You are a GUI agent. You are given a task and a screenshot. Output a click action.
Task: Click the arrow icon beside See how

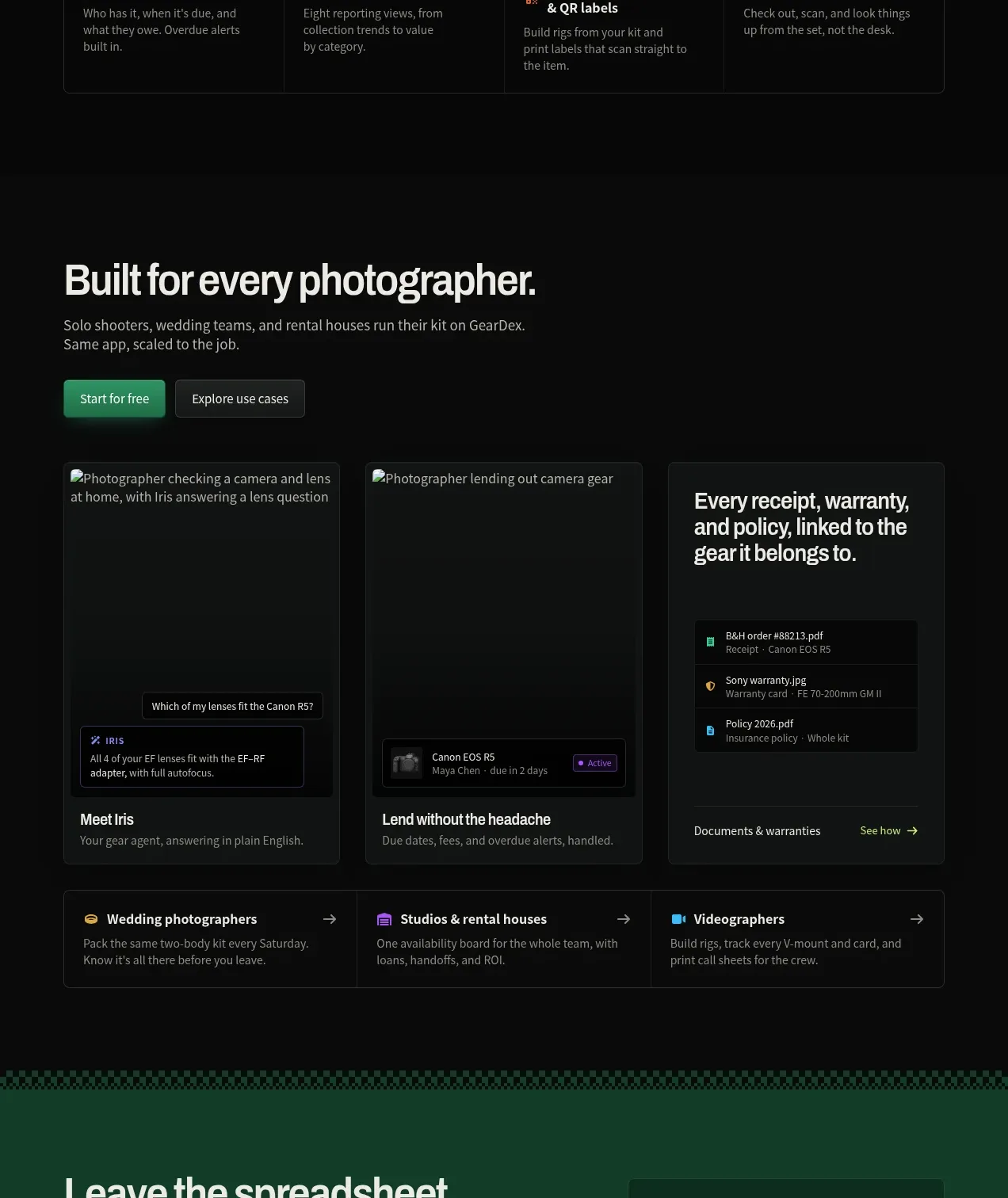pos(912,830)
